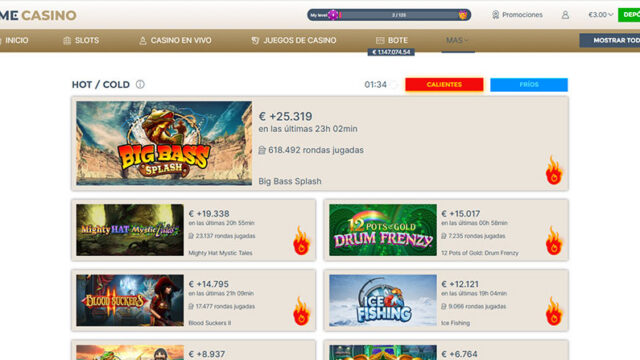Open JUEGOS DE CASINO section
640x360 pixels.
point(294,40)
